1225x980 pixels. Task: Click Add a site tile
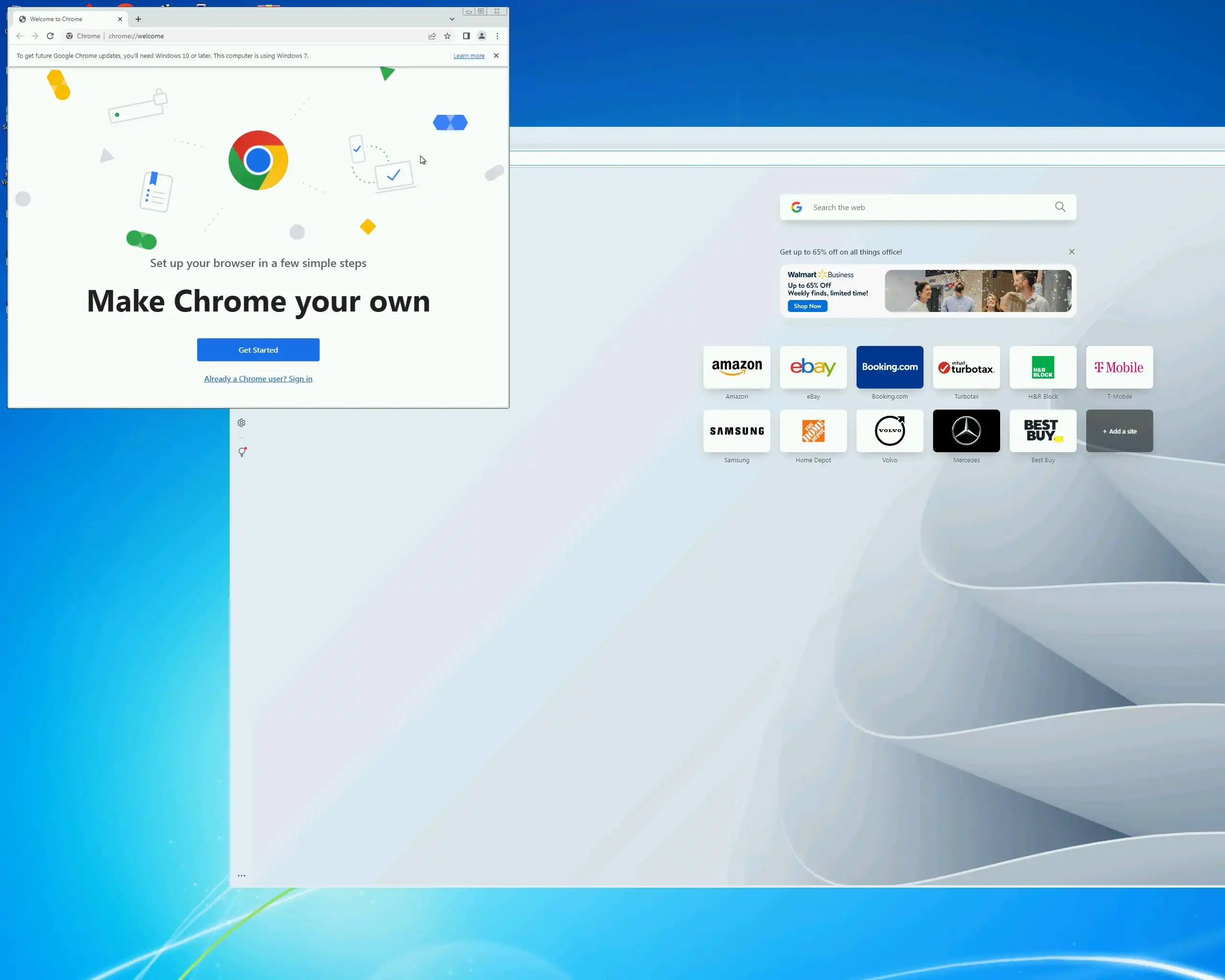click(x=1119, y=431)
